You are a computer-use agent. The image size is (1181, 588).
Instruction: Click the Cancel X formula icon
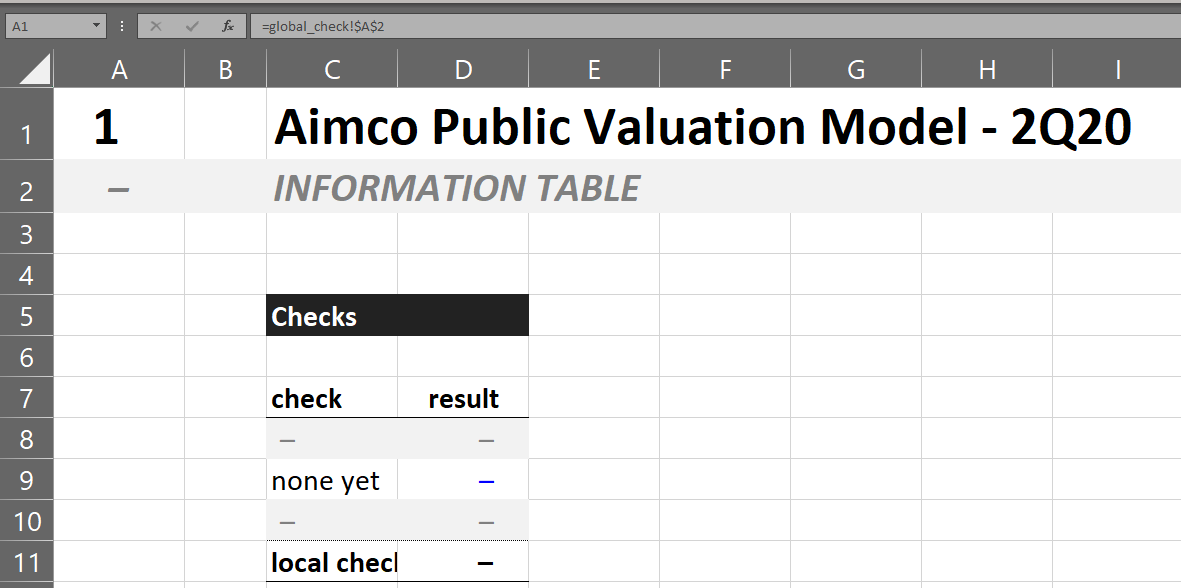click(x=156, y=26)
